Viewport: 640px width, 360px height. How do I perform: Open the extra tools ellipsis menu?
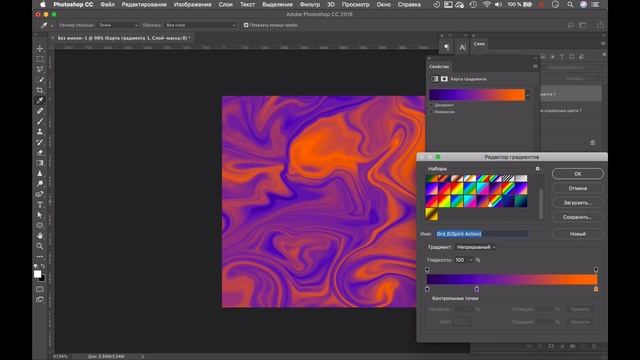[40, 257]
